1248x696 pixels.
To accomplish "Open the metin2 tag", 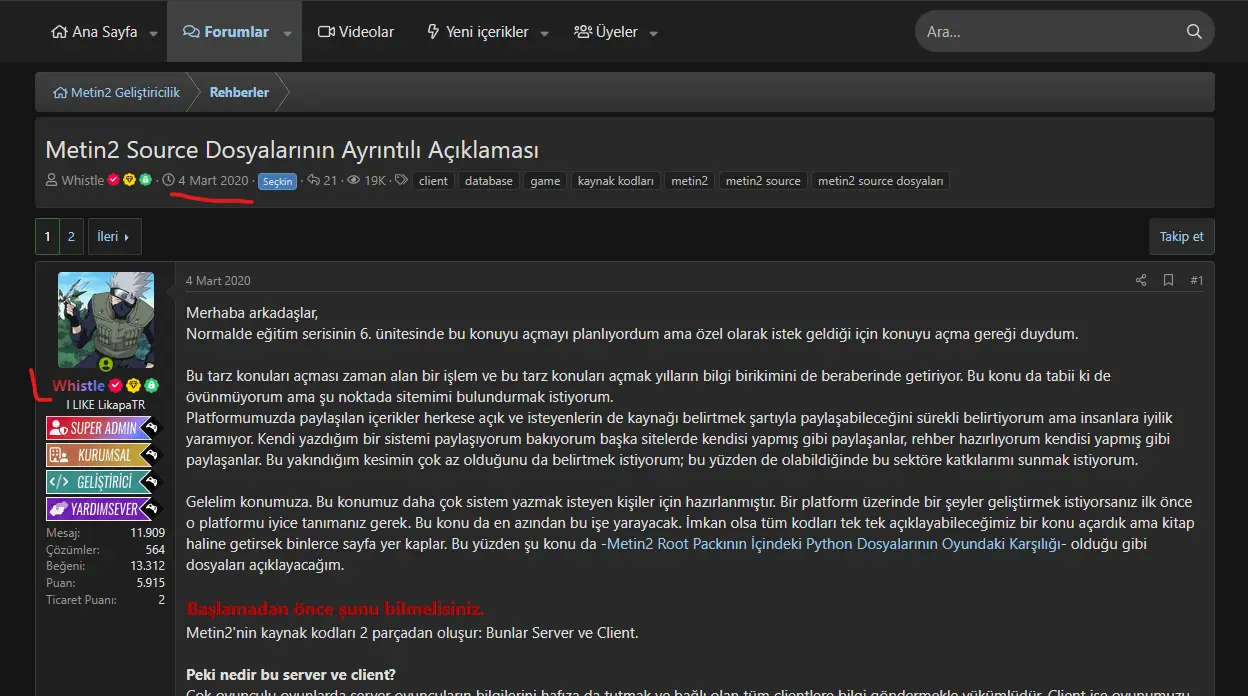I will 690,181.
